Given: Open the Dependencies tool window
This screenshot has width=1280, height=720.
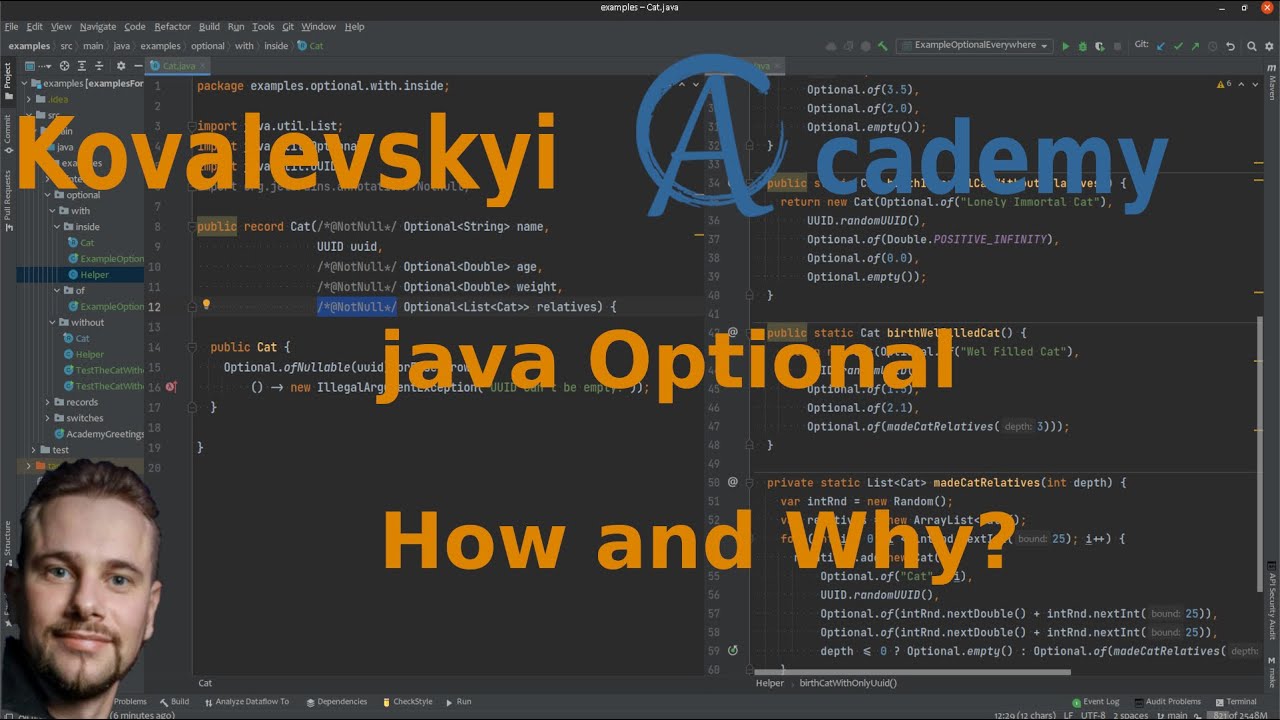Looking at the screenshot, I should click(x=337, y=702).
